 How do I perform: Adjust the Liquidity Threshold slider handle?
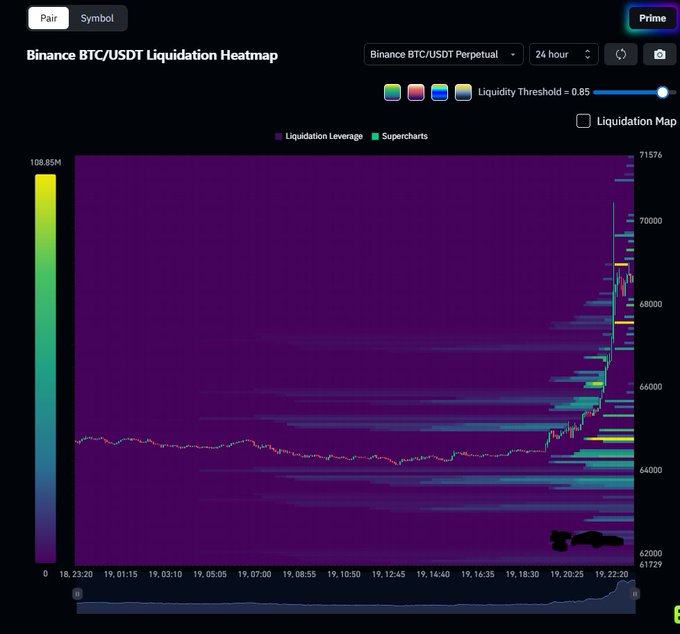coord(662,92)
